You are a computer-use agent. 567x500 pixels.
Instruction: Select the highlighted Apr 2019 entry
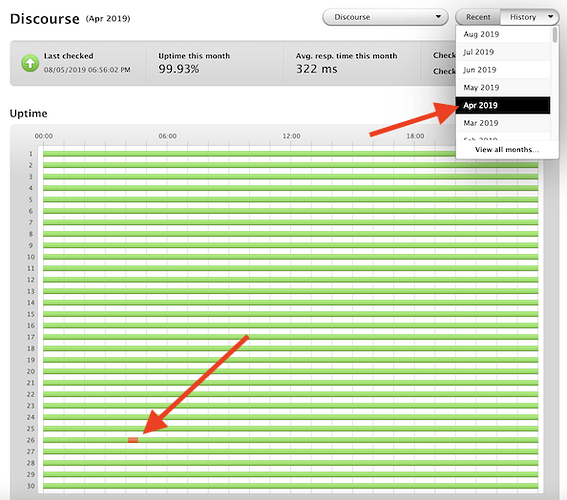(503, 105)
